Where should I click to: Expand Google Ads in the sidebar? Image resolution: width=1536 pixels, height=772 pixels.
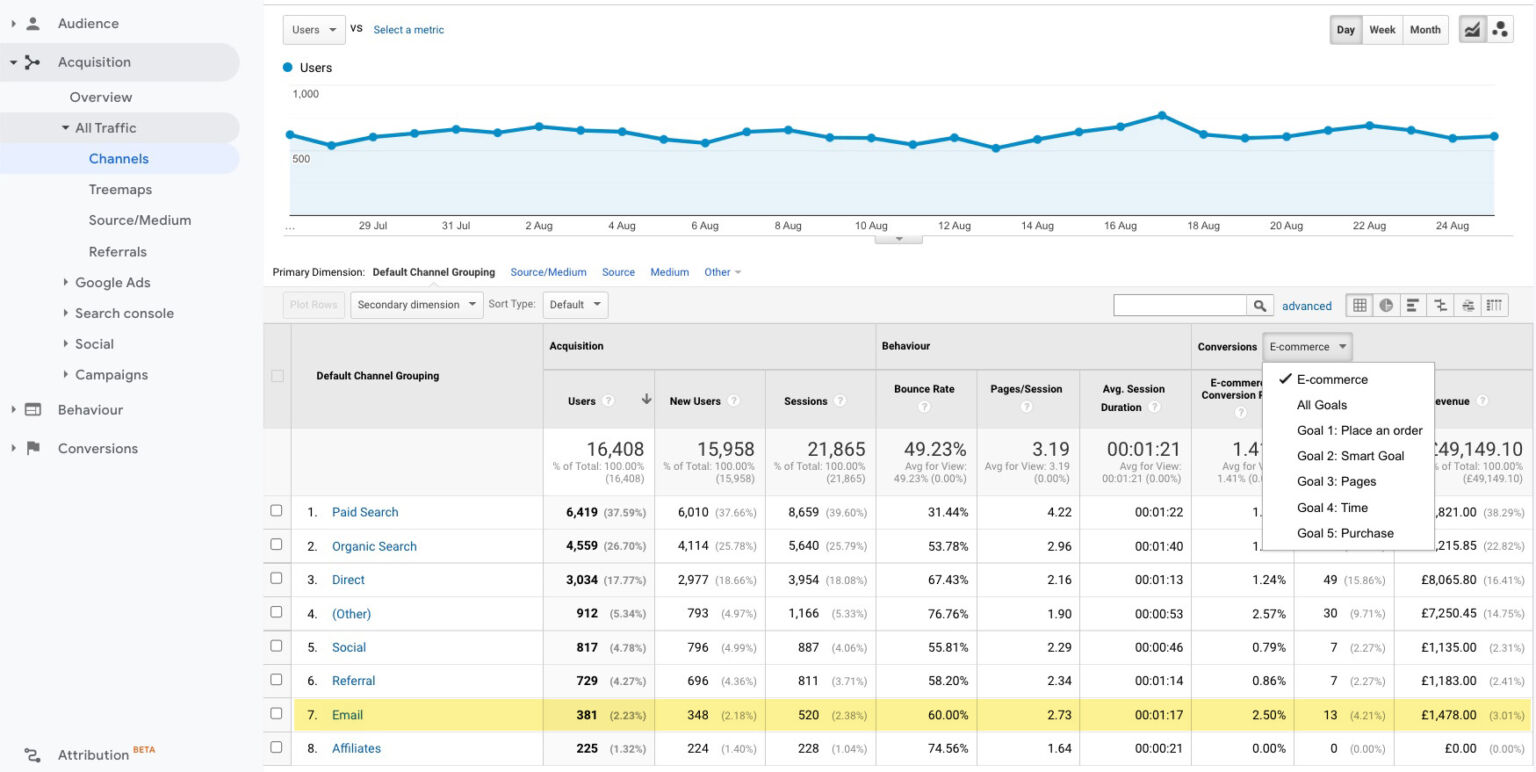coord(66,283)
